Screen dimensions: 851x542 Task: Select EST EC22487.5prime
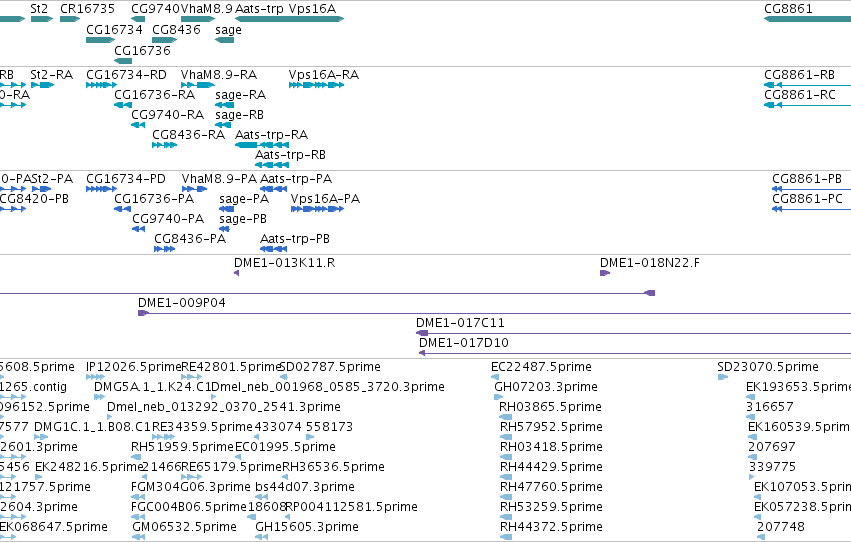[495, 377]
